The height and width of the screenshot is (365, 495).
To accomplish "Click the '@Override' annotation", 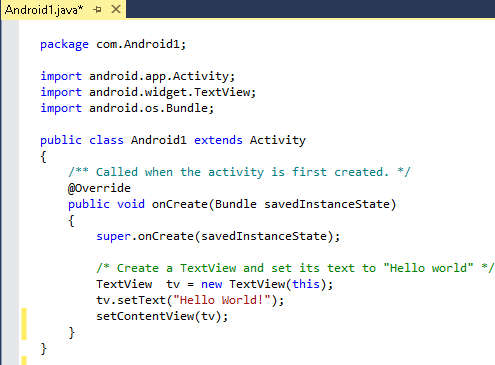I will pyautogui.click(x=99, y=188).
